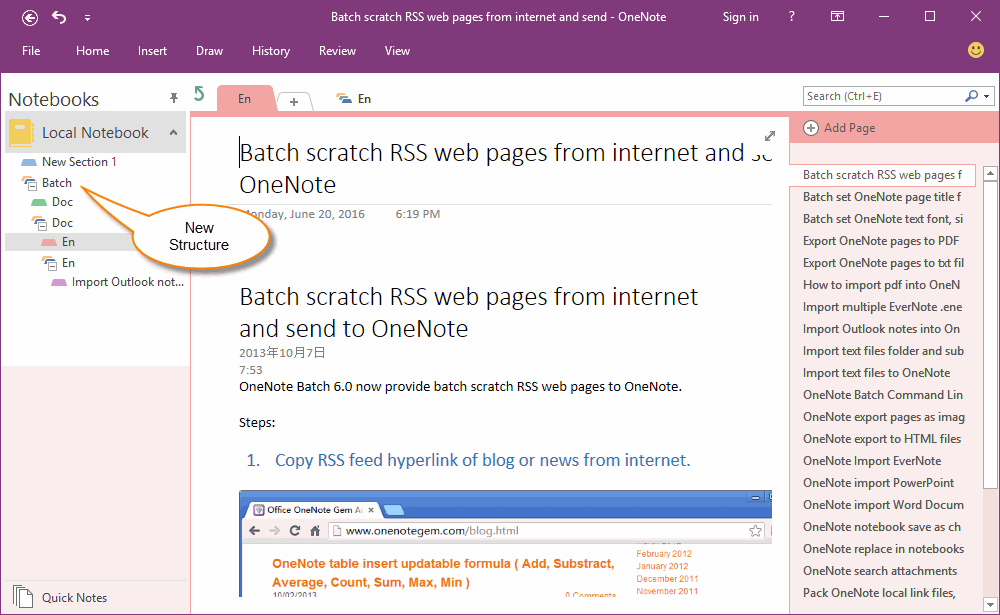Open page Import multiple EverNote .ene
Viewport: 1000px width, 615px height.
click(882, 307)
